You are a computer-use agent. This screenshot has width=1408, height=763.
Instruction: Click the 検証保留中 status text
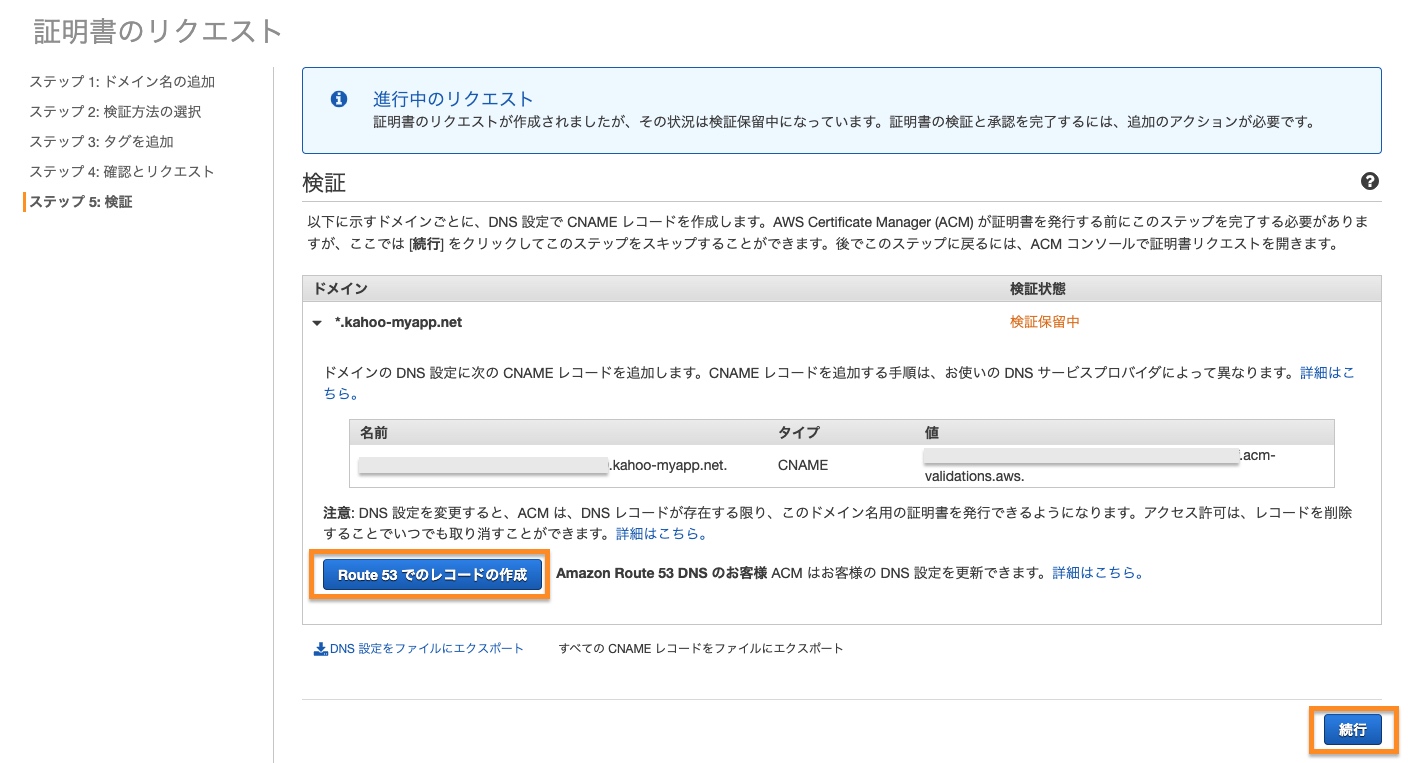(1044, 322)
